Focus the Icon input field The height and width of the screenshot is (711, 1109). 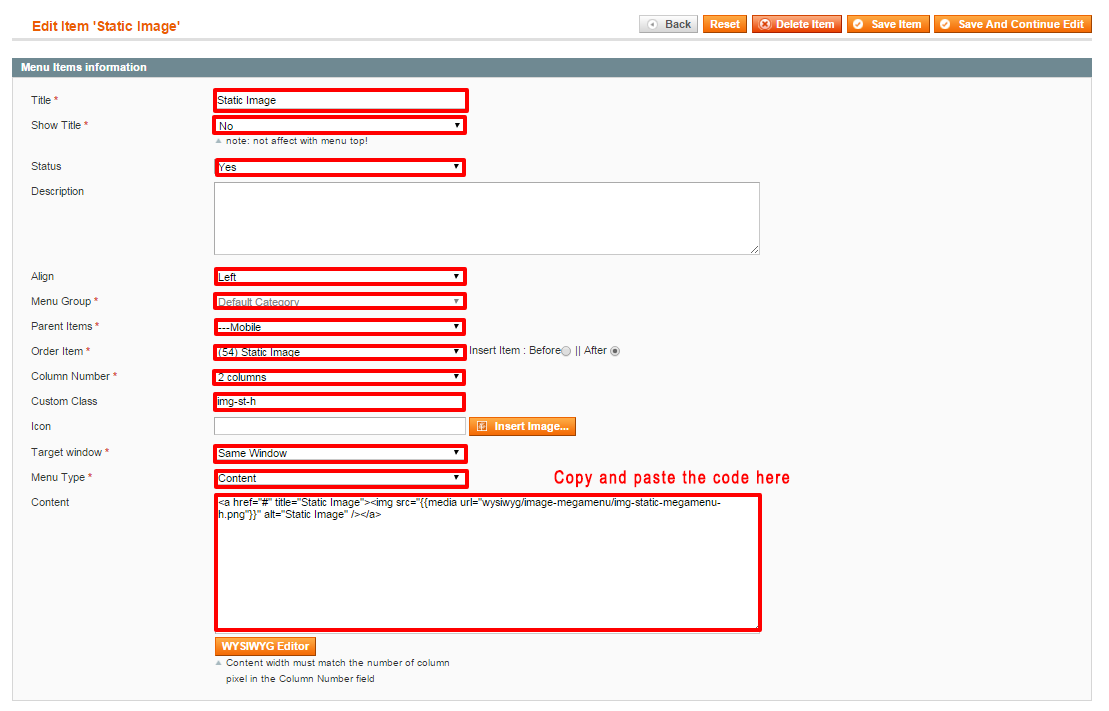coord(339,426)
